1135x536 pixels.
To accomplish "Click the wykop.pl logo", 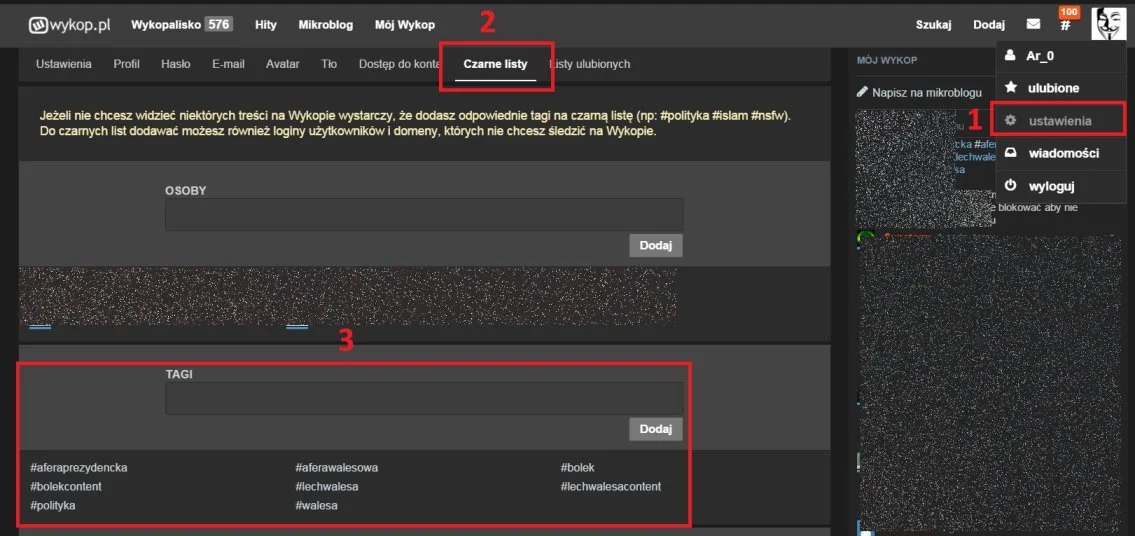I will click(x=69, y=24).
